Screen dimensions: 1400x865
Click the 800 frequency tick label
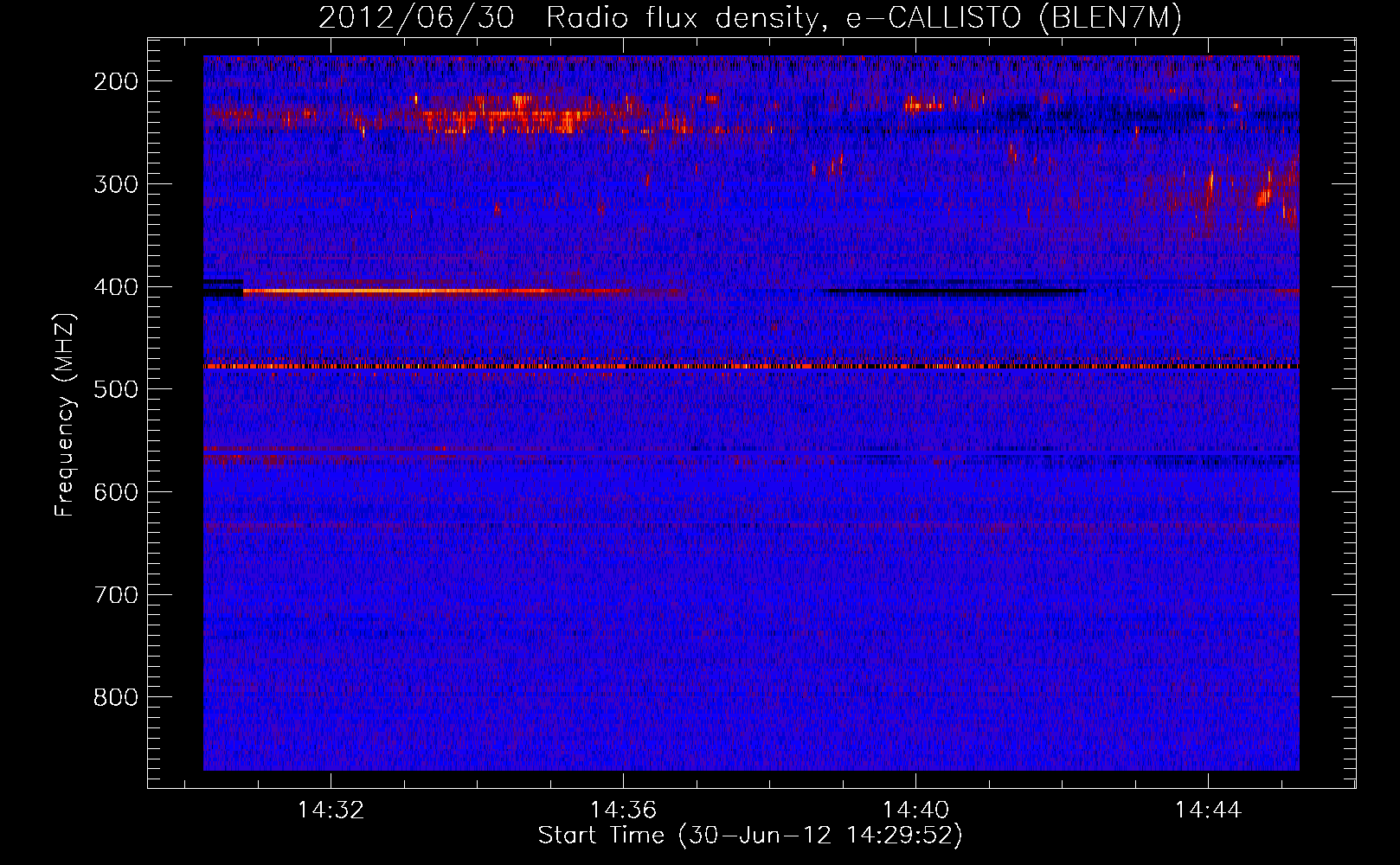coord(115,697)
